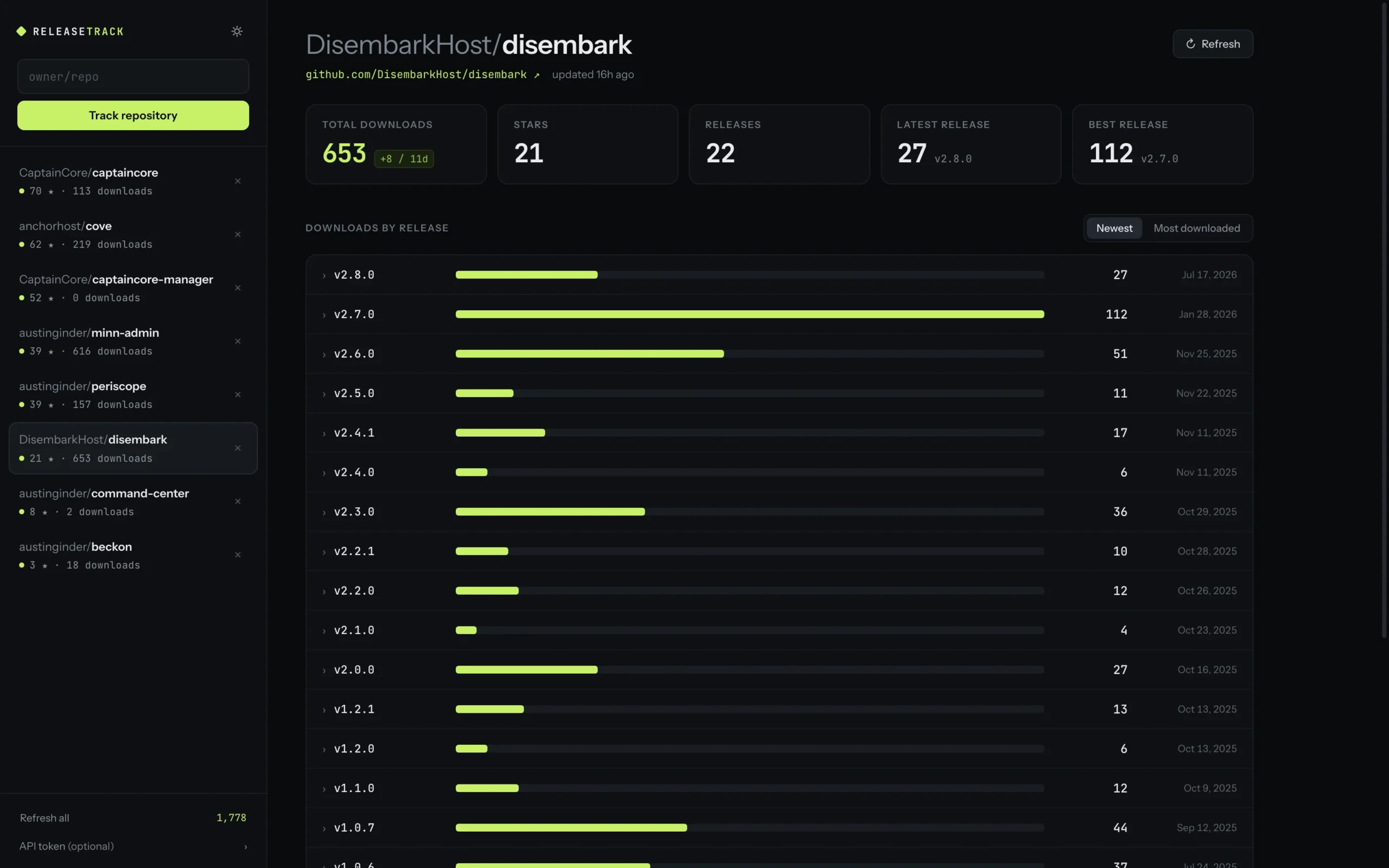The width and height of the screenshot is (1389, 868).
Task: Click the ReleaseTrack diamond logo
Action: click(x=21, y=31)
